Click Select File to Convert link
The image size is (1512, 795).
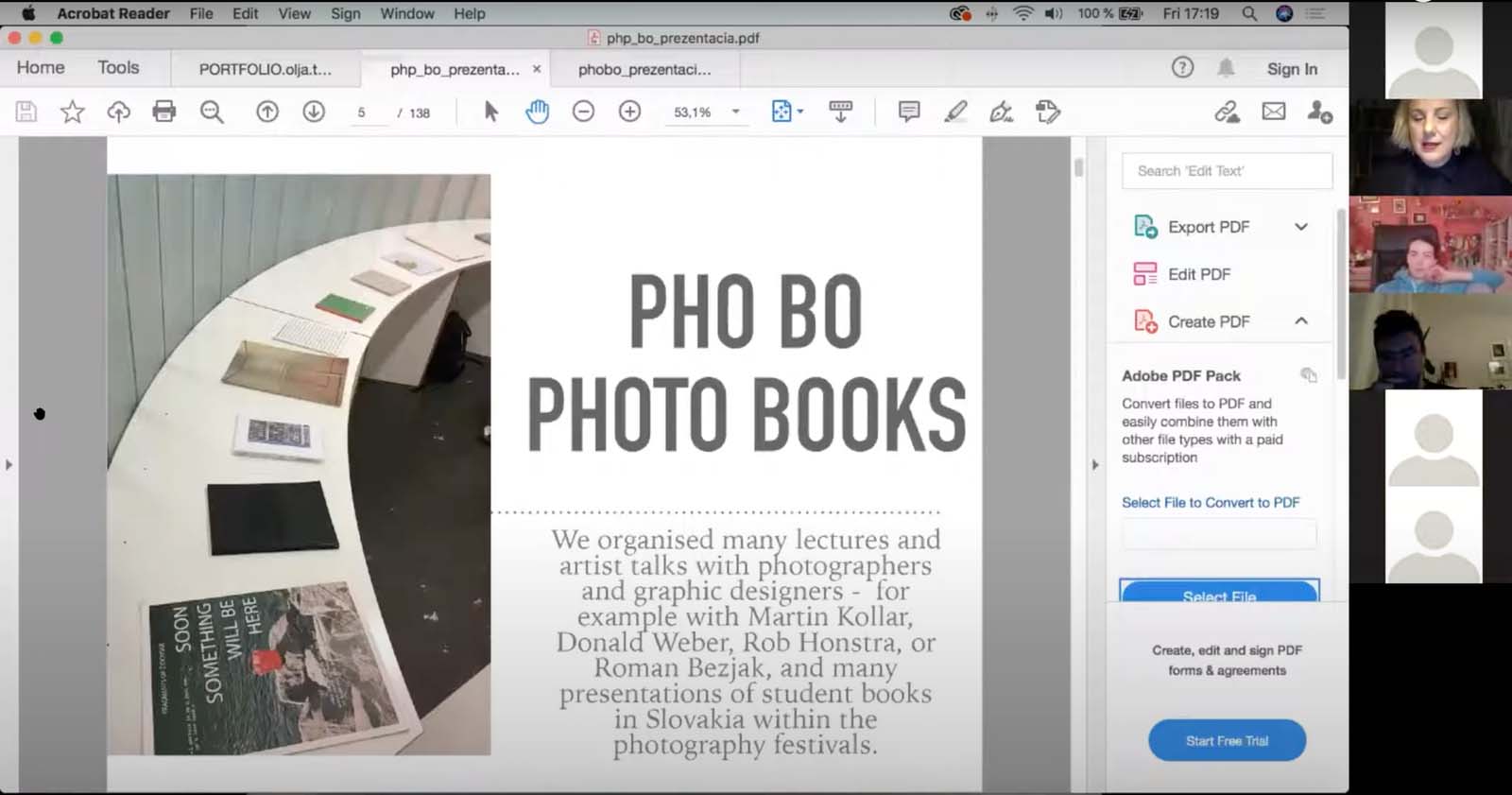click(x=1211, y=502)
